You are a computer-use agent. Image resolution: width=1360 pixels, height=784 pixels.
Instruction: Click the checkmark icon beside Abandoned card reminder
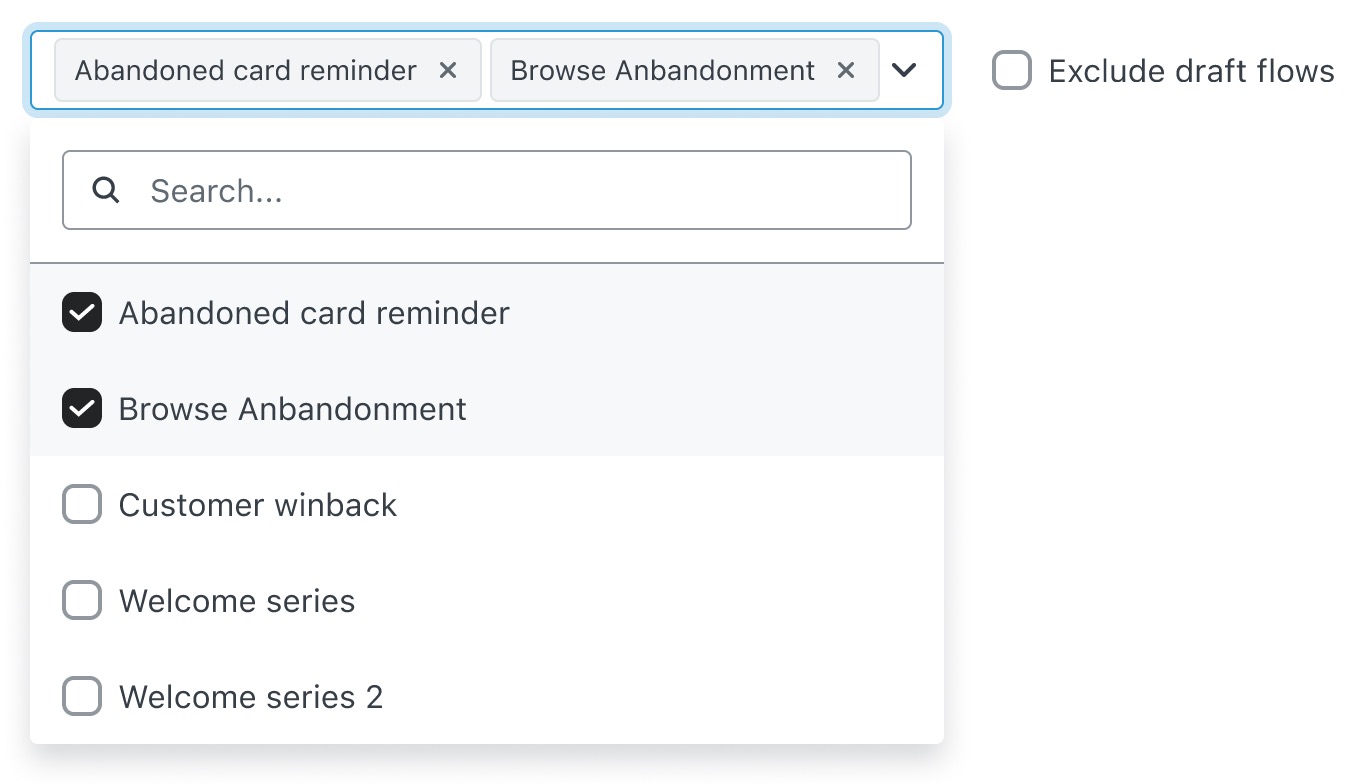pos(81,312)
